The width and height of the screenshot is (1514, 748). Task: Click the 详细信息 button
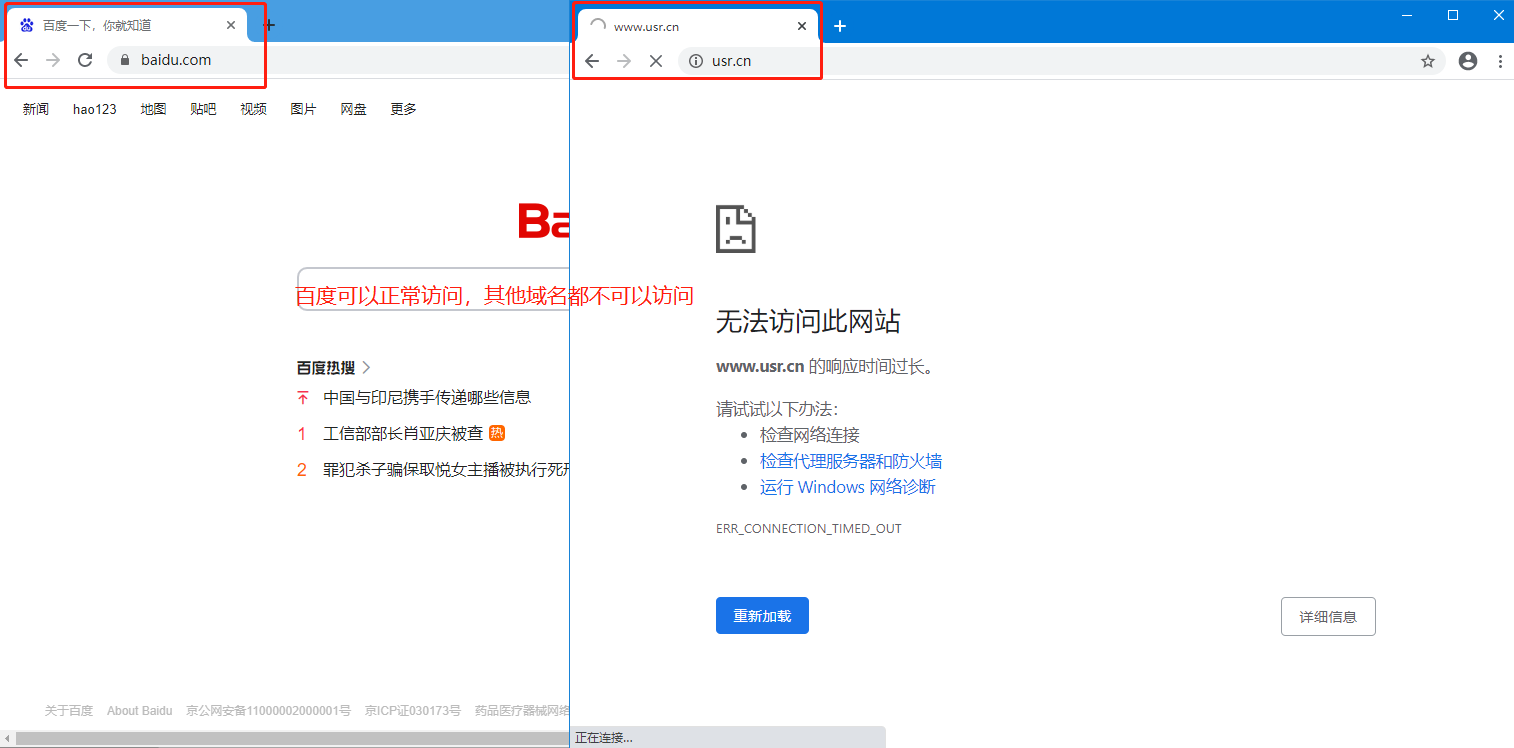[1327, 617]
